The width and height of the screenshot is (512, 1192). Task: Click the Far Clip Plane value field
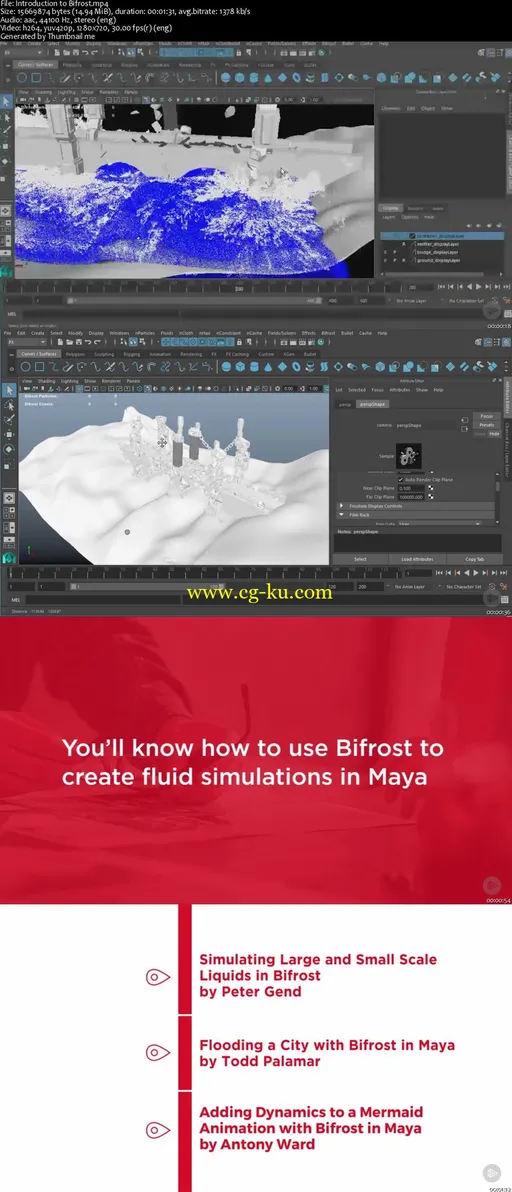pyautogui.click(x=411, y=497)
